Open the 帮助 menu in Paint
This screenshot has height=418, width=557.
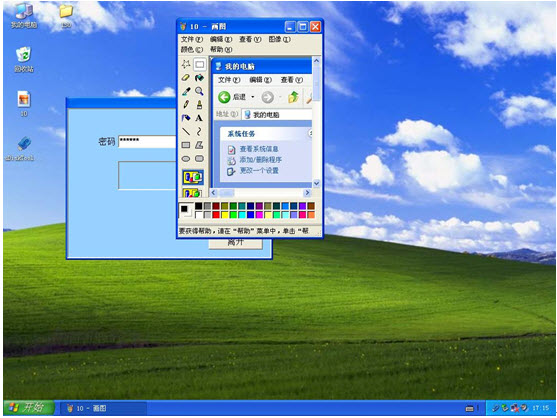coord(221,49)
